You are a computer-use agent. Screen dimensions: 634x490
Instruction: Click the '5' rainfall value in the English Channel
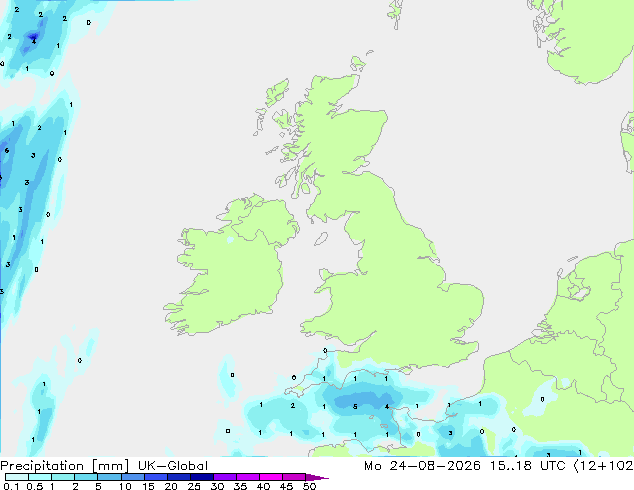click(355, 406)
